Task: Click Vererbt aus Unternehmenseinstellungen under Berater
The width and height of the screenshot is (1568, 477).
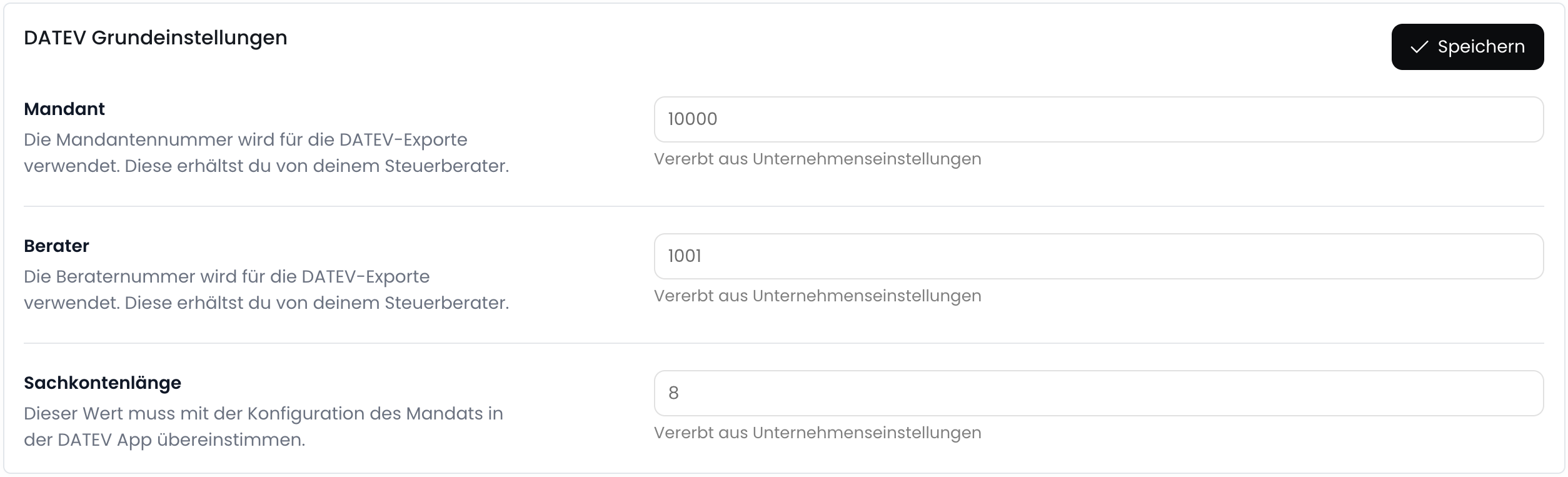Action: [817, 295]
